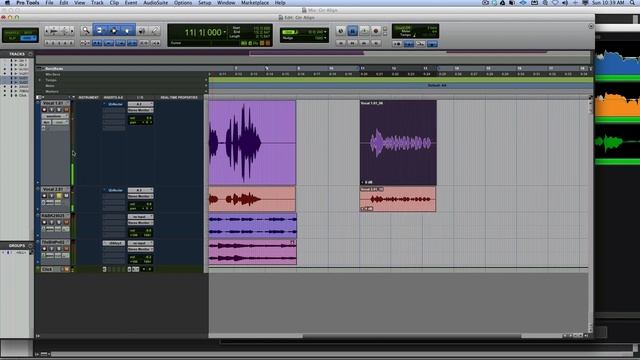
Task: Click the blue highlighted Stop transport button
Action: click(352, 31)
